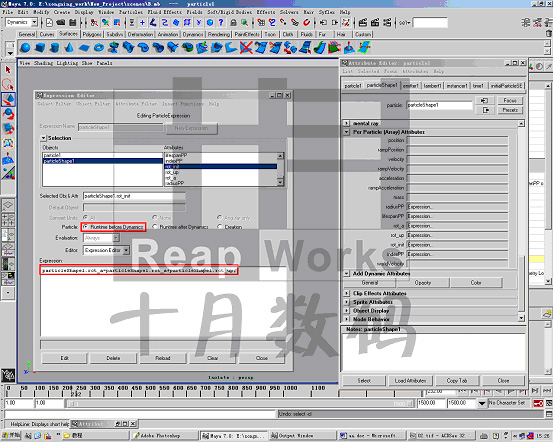Click the Delete expression button
The width and height of the screenshot is (553, 442).
[x=113, y=358]
